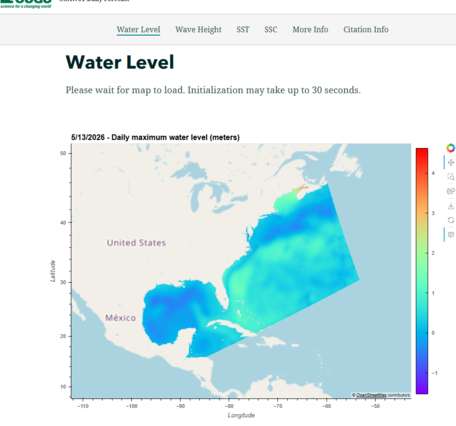Click the México map label
This screenshot has width=456, height=426.
click(x=121, y=318)
